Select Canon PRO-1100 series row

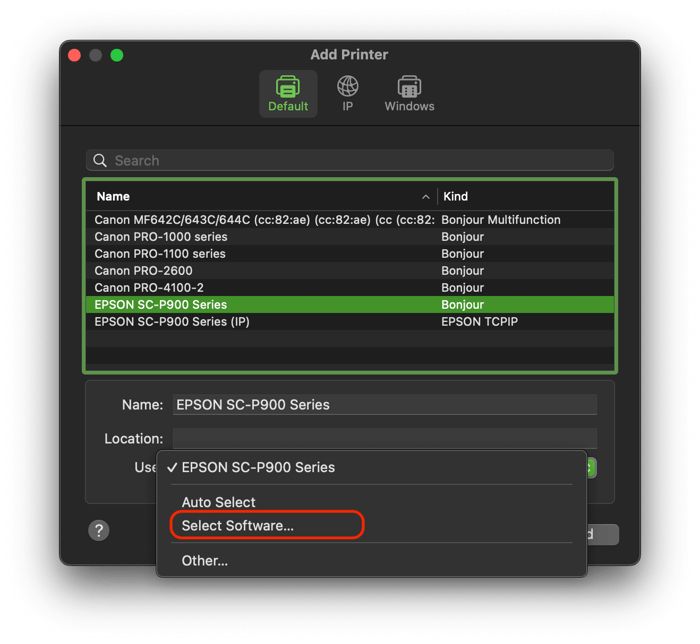pyautogui.click(x=350, y=253)
